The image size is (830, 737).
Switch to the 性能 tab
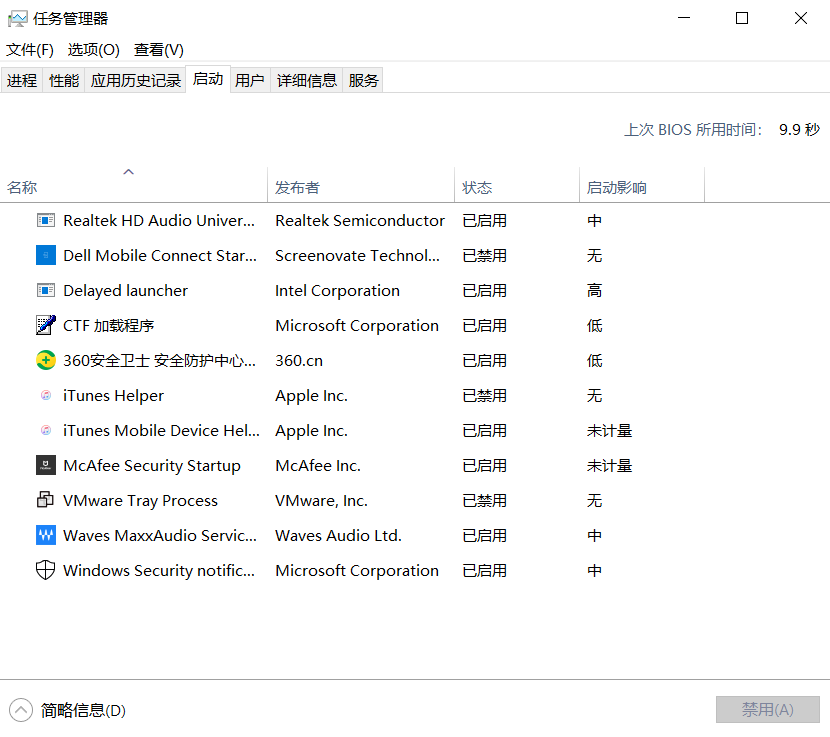(x=64, y=80)
